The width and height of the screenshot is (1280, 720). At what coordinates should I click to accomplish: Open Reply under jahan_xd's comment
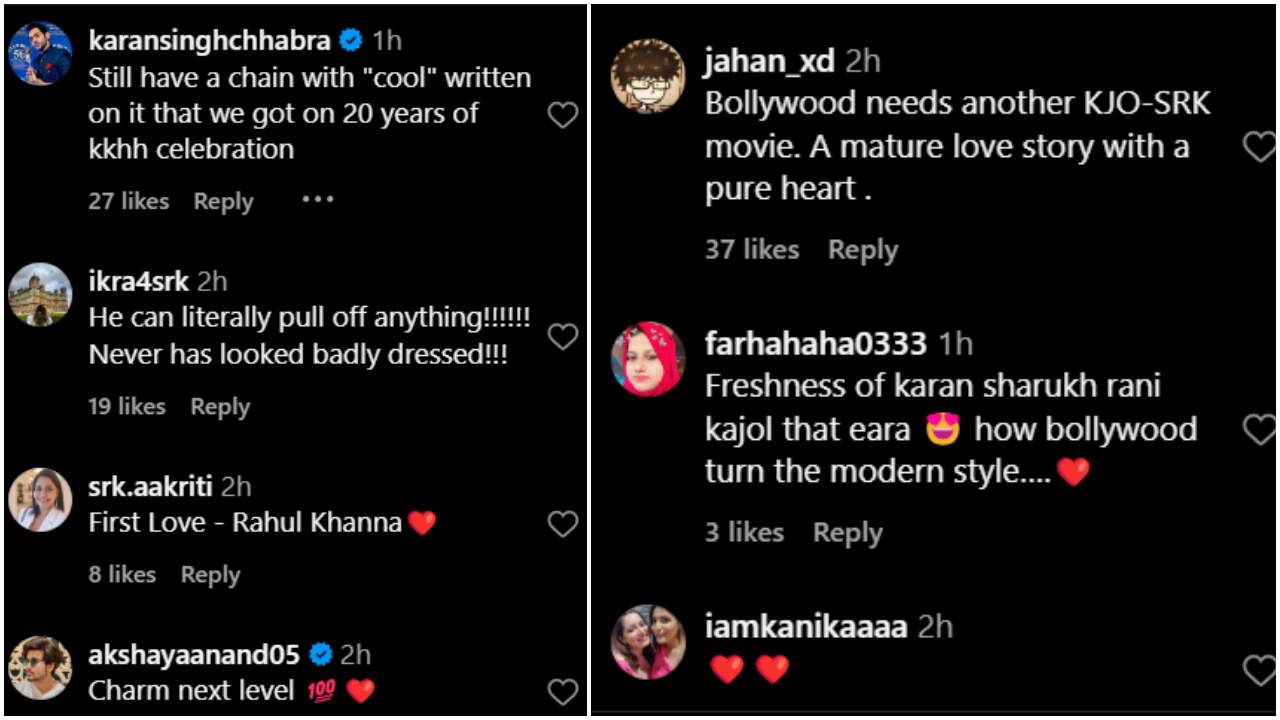[x=862, y=250]
